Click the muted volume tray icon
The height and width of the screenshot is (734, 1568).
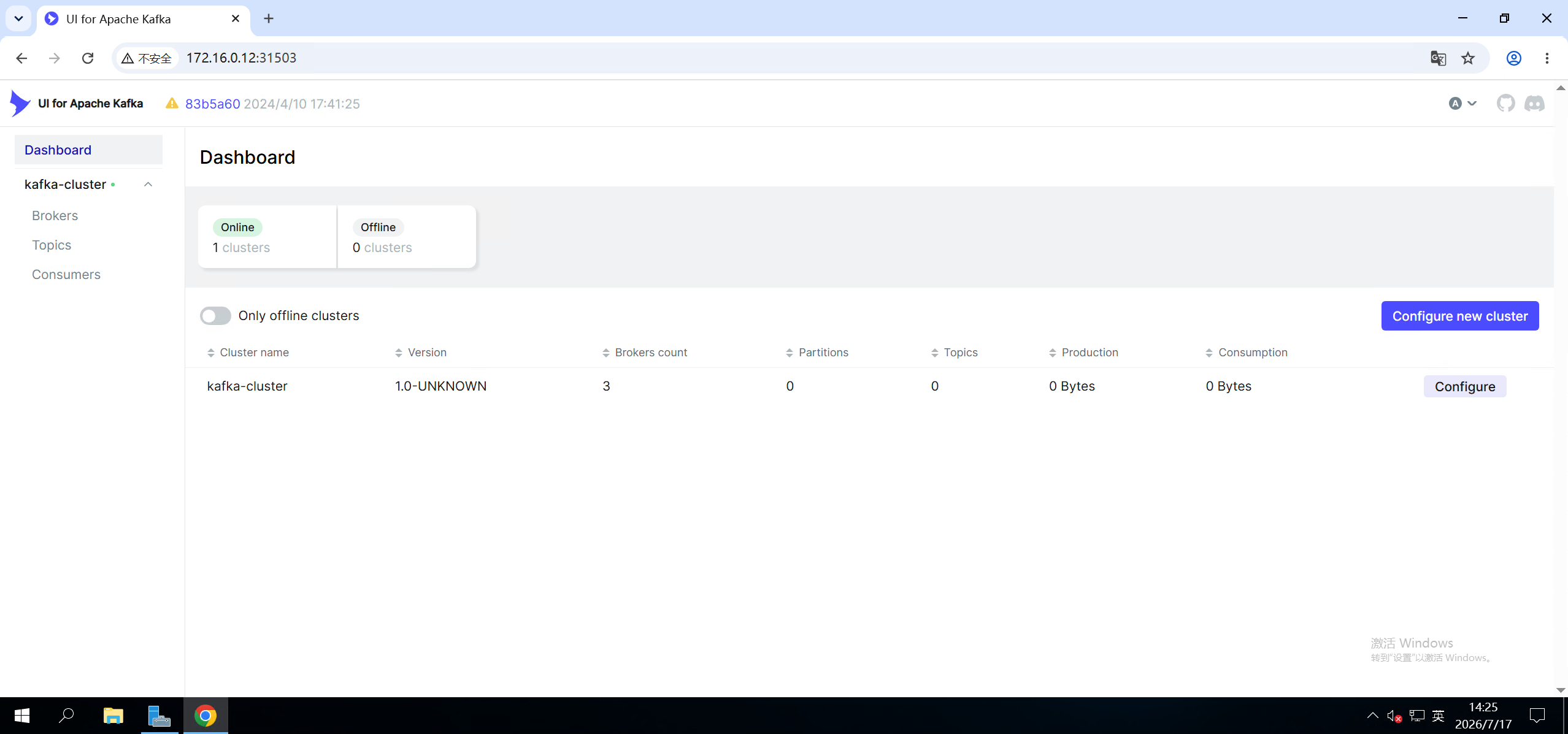[1394, 716]
